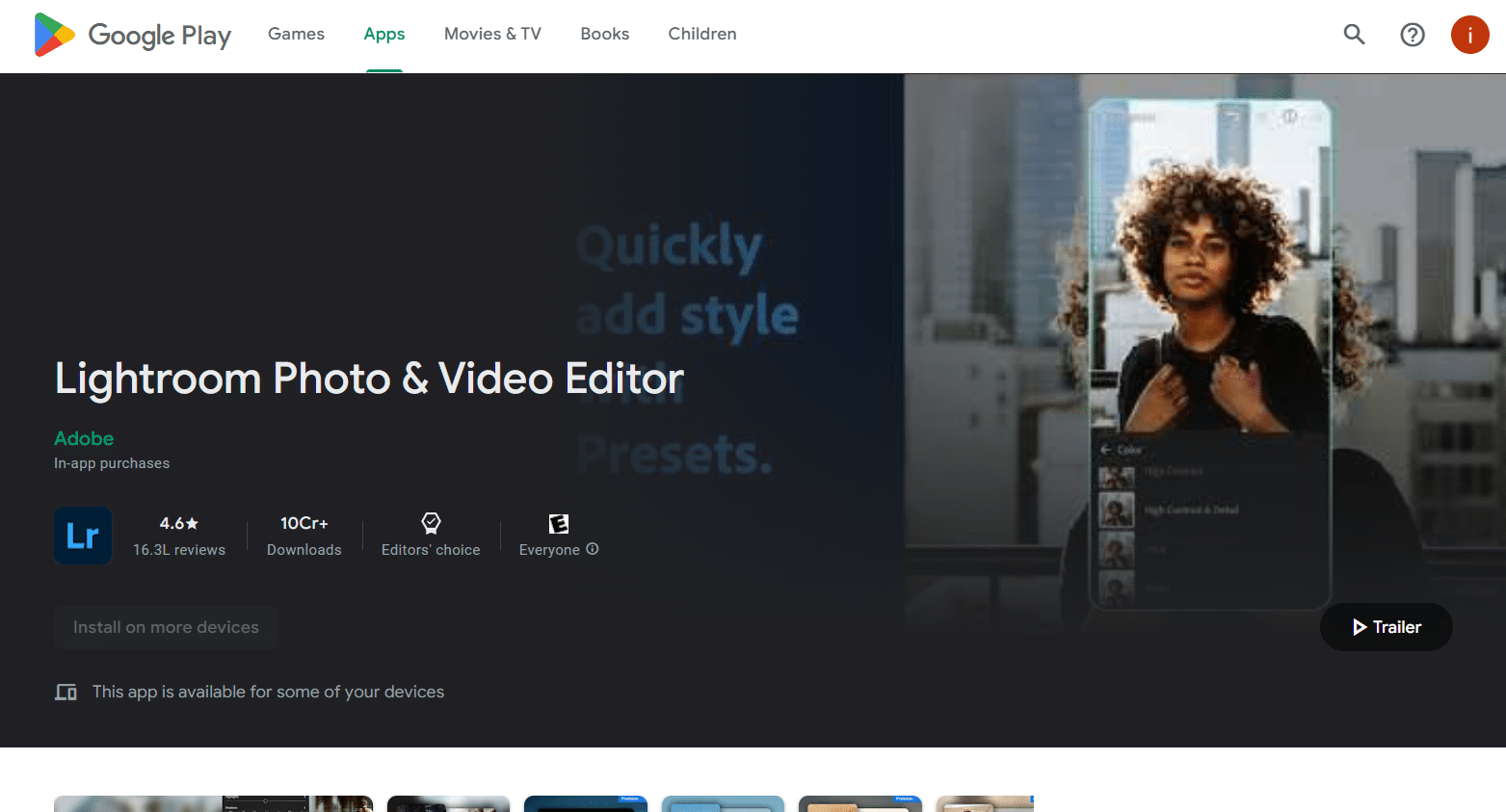Open the first screenshot thumbnail below the banner
The height and width of the screenshot is (812, 1506).
click(x=213, y=804)
